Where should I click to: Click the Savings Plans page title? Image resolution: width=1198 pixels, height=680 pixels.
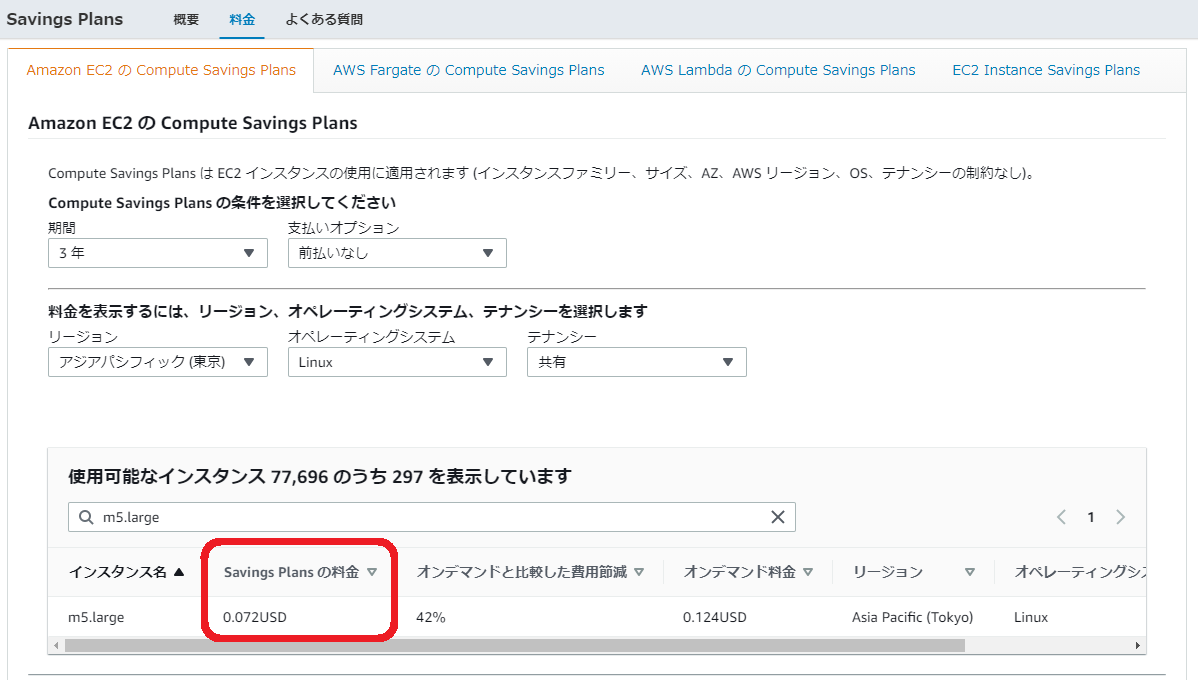[65, 20]
